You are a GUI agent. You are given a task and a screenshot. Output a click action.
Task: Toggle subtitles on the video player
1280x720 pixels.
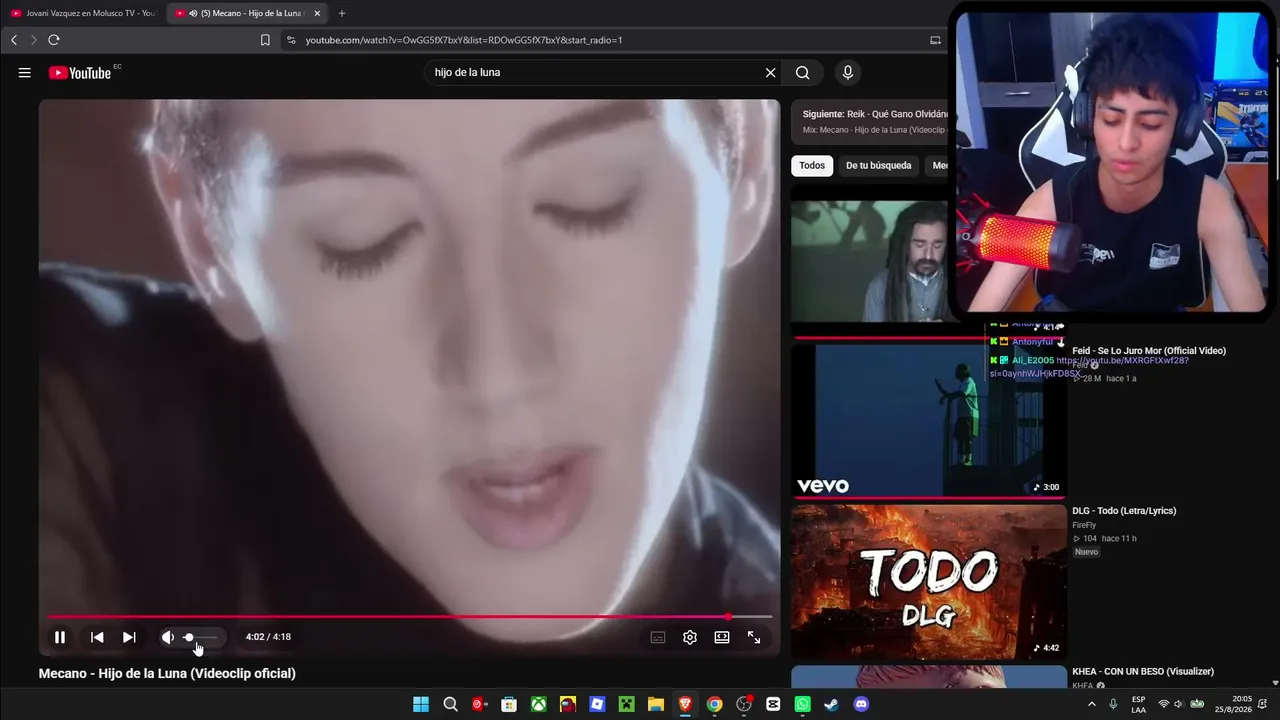(x=658, y=637)
